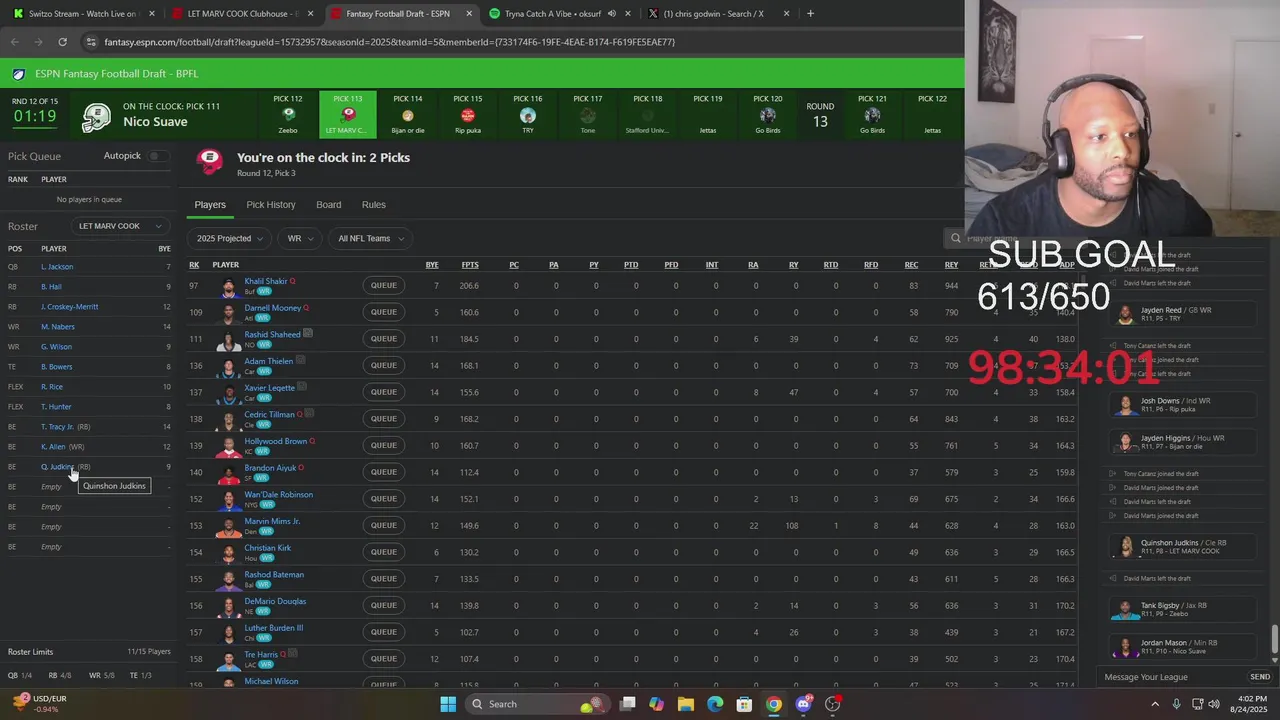The image size is (1280, 720).
Task: Go back in browser
Action: [14, 42]
